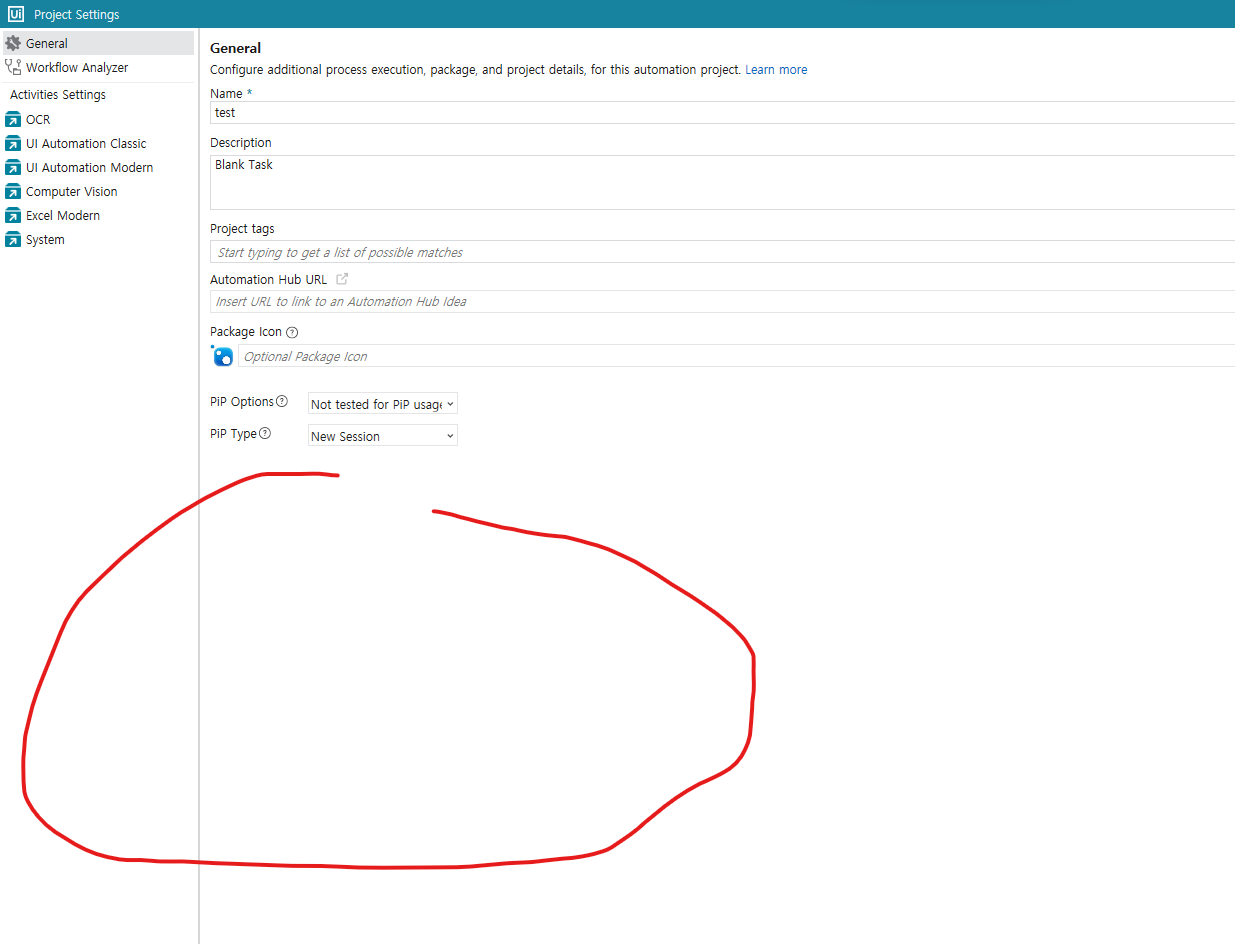This screenshot has height=944, width=1235.
Task: Click the General section heading
Action: pos(236,48)
